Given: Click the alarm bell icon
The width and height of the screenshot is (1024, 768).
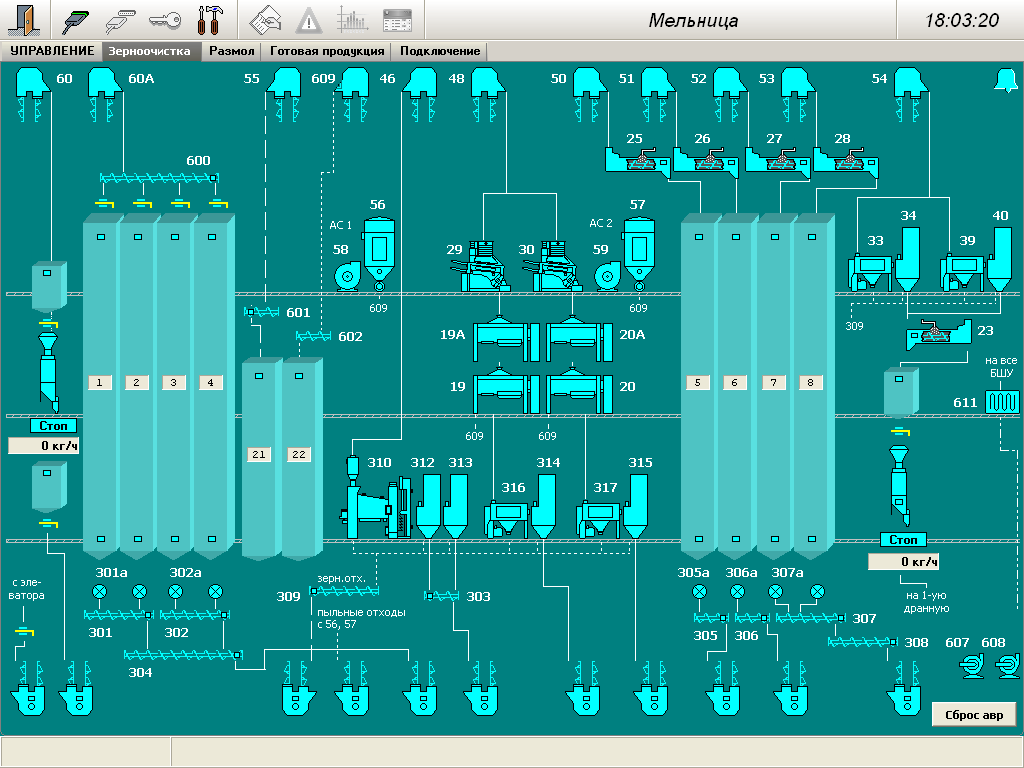Looking at the screenshot, I should (x=1004, y=81).
